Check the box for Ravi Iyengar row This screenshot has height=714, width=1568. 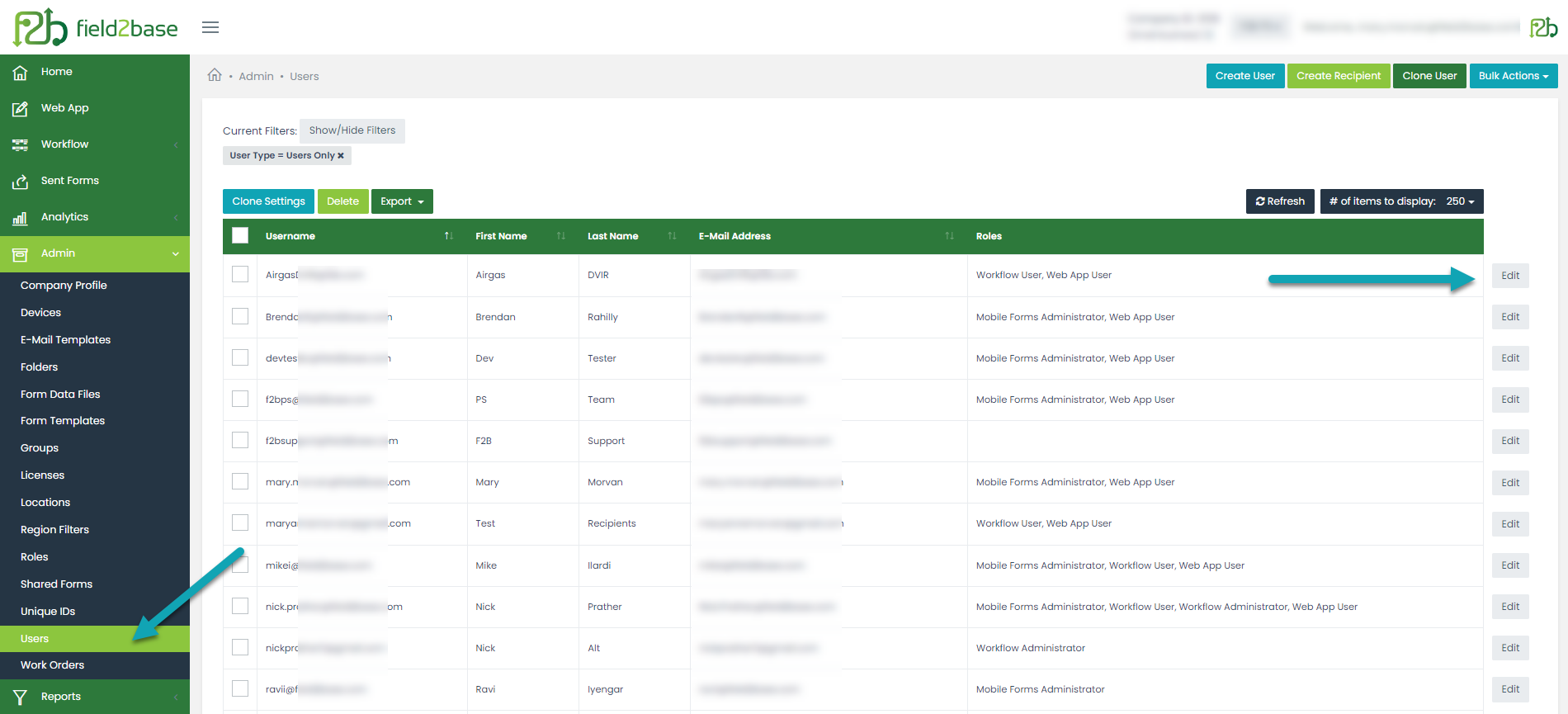pos(240,688)
